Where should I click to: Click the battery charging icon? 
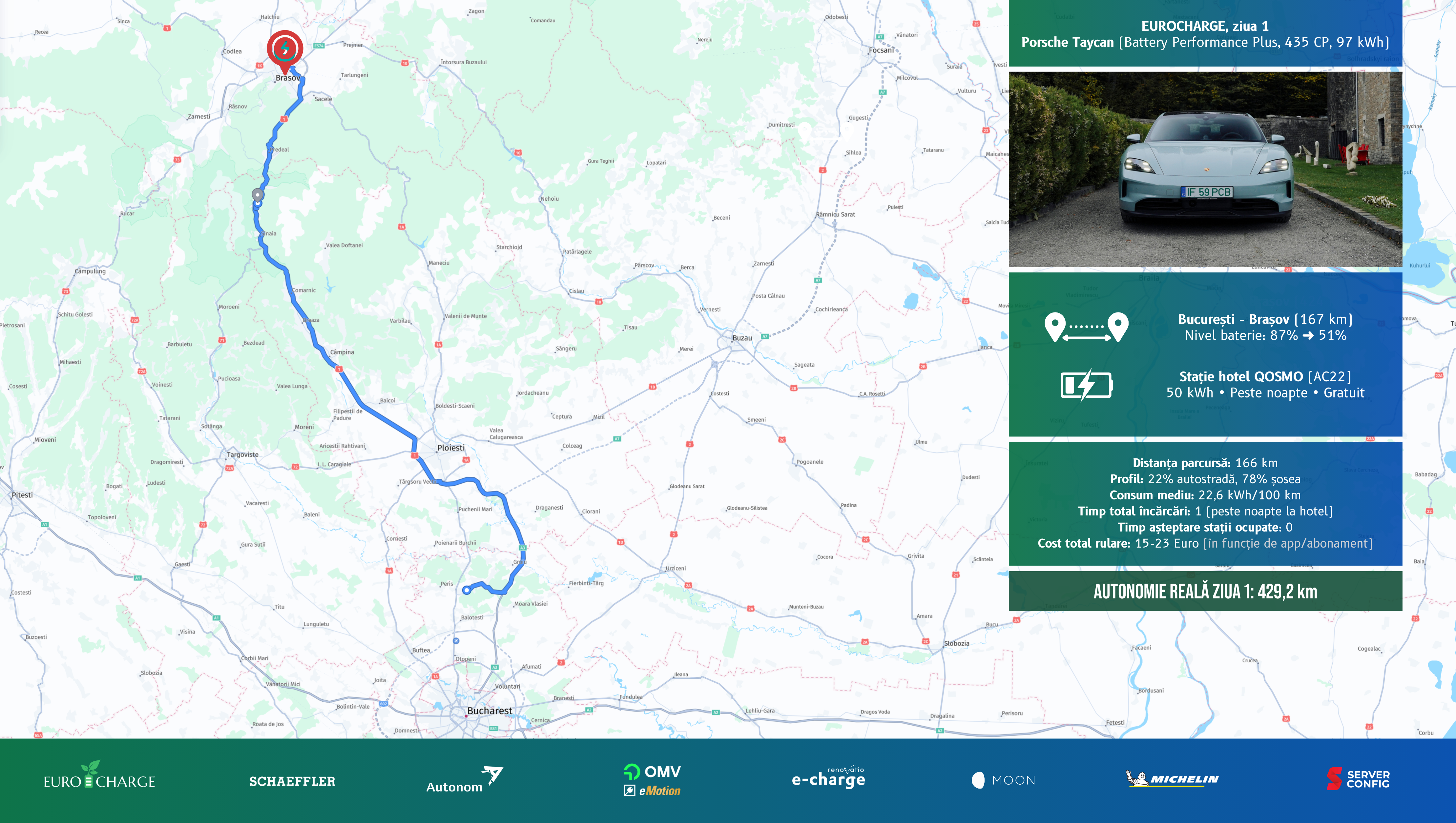(x=1086, y=385)
